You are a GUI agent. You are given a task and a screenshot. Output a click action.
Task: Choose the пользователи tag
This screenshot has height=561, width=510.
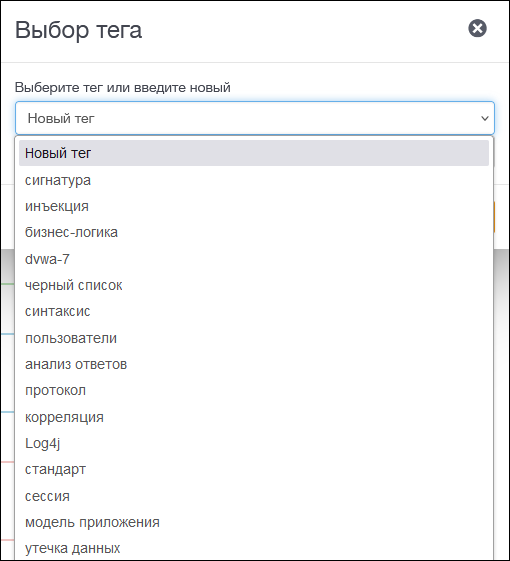click(254, 338)
